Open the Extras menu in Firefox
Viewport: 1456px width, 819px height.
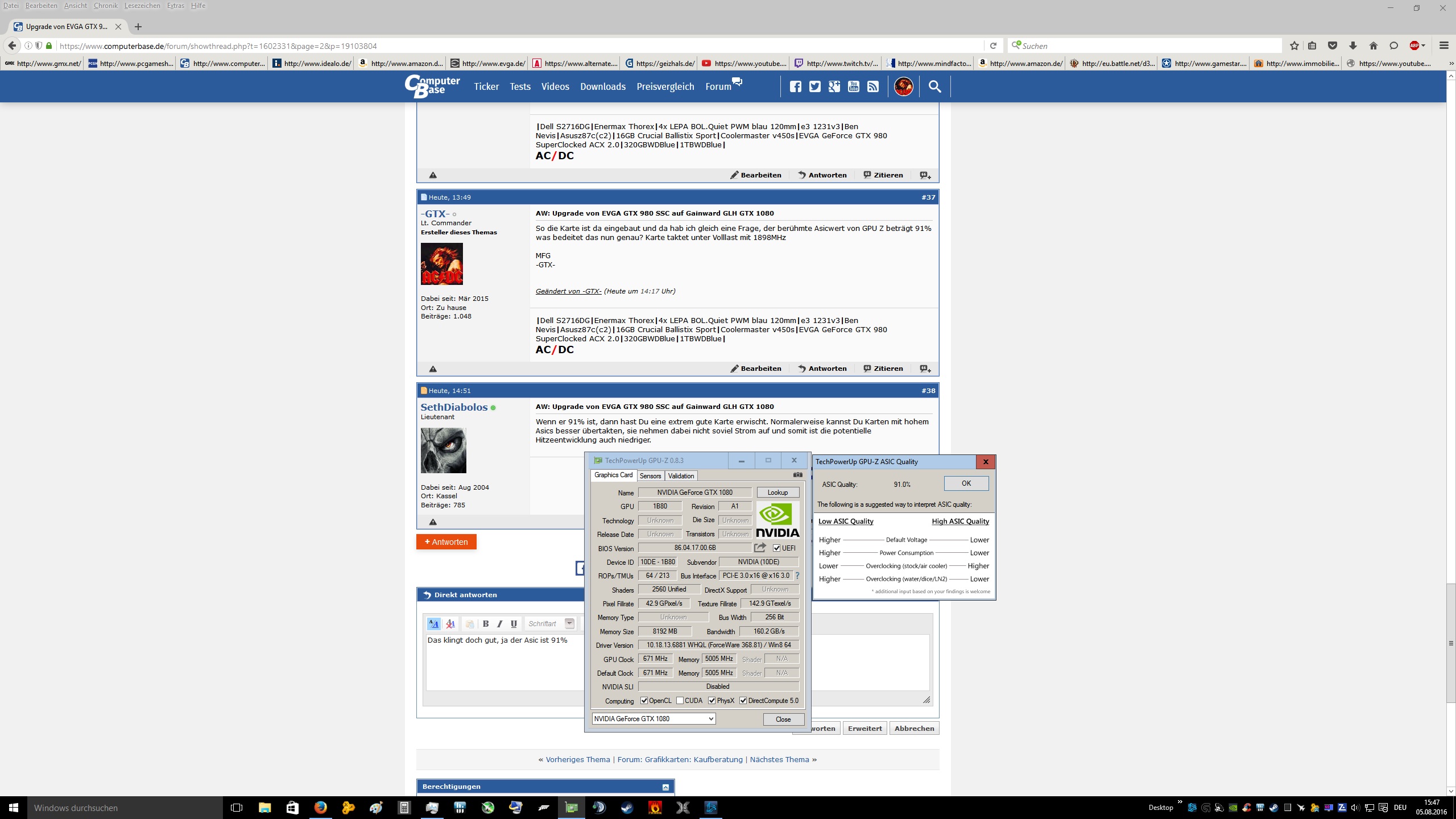point(176,6)
